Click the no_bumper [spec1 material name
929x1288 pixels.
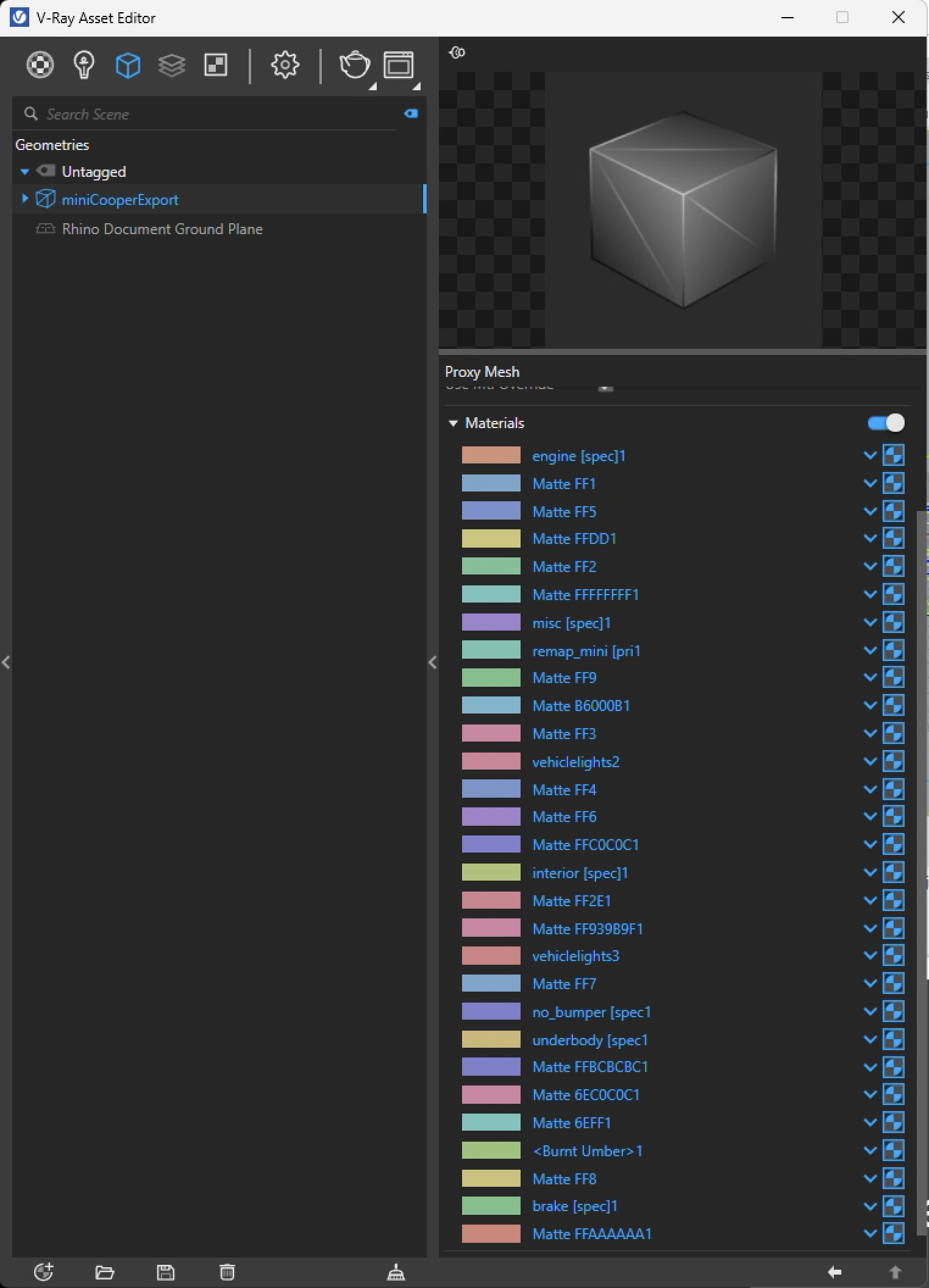click(591, 1012)
